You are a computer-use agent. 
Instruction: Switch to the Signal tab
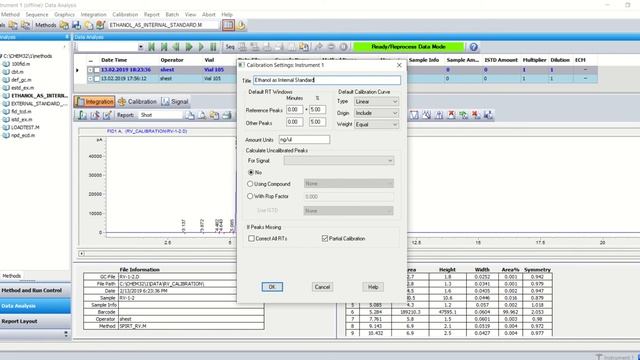pyautogui.click(x=175, y=102)
